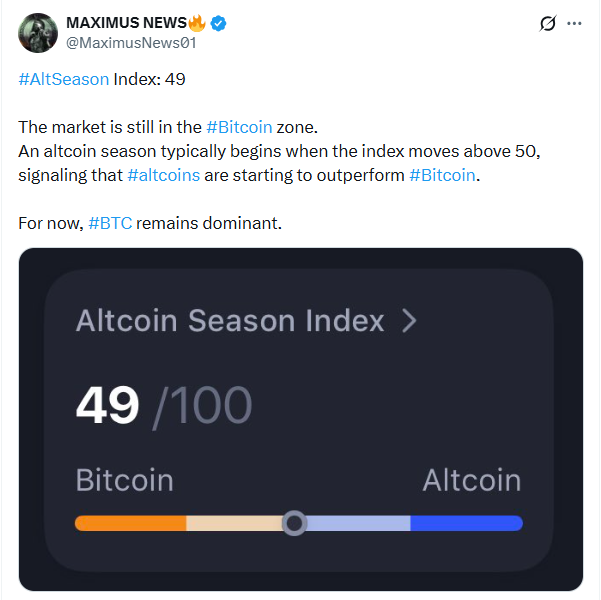Open the #AltSeason hashtag
601x600 pixels.
(64, 79)
